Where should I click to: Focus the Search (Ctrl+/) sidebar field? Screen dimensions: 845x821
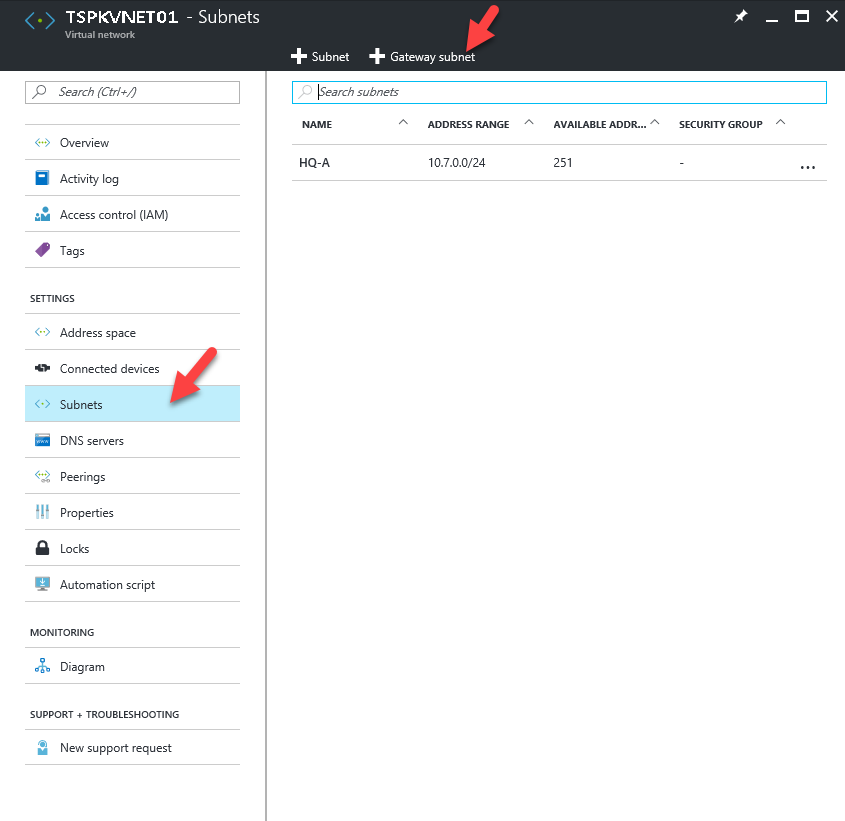(133, 92)
